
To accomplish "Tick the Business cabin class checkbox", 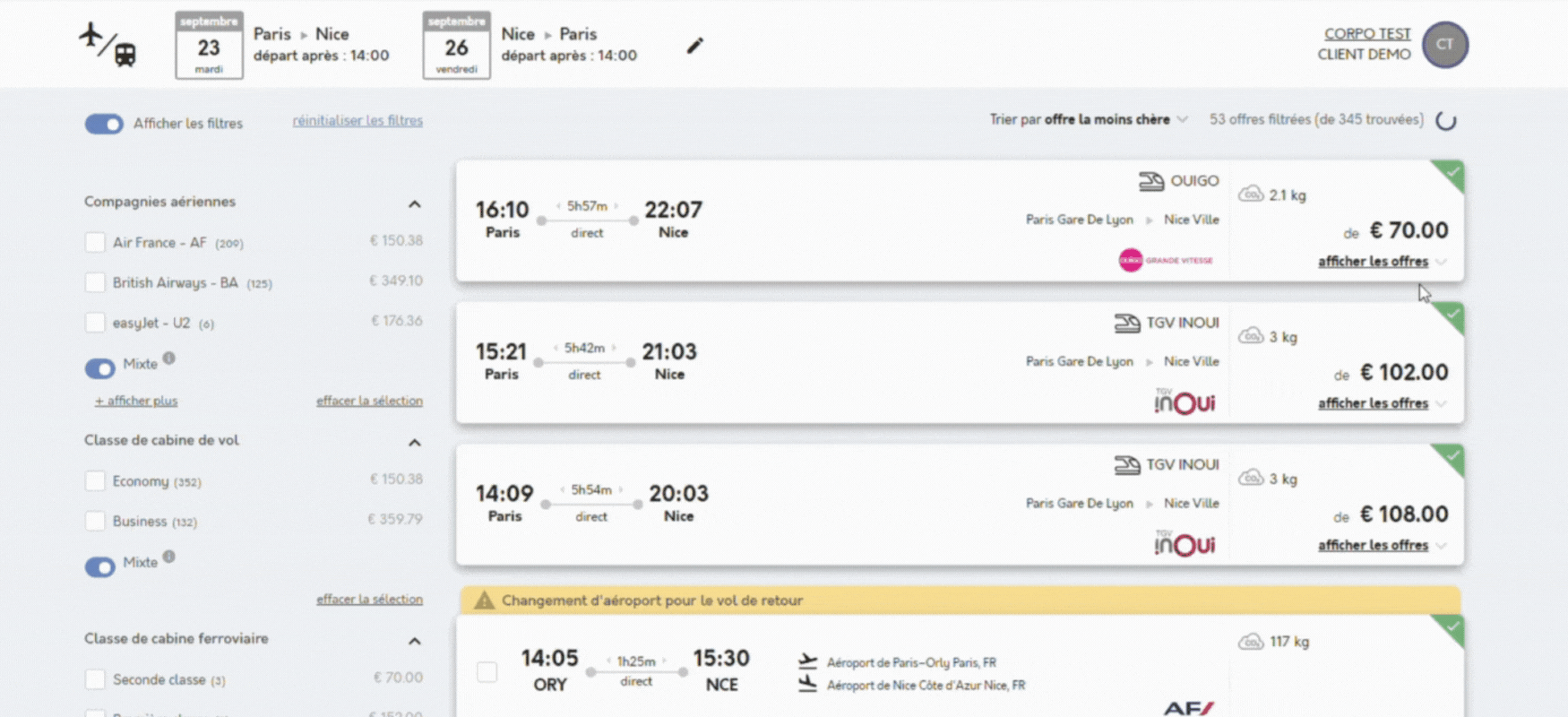I will point(95,522).
